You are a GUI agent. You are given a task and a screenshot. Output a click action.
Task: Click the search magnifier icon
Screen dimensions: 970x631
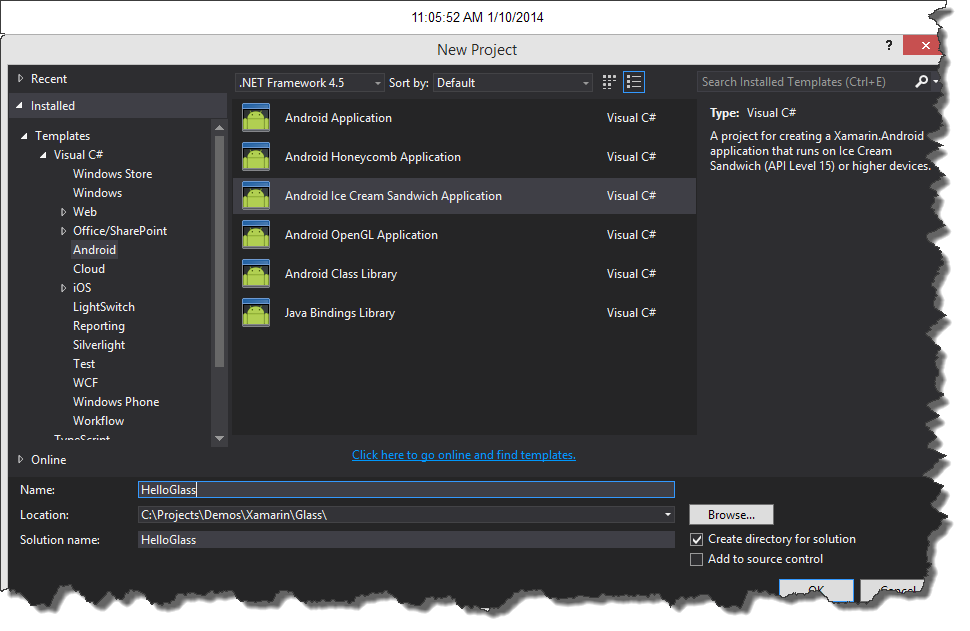pos(921,81)
